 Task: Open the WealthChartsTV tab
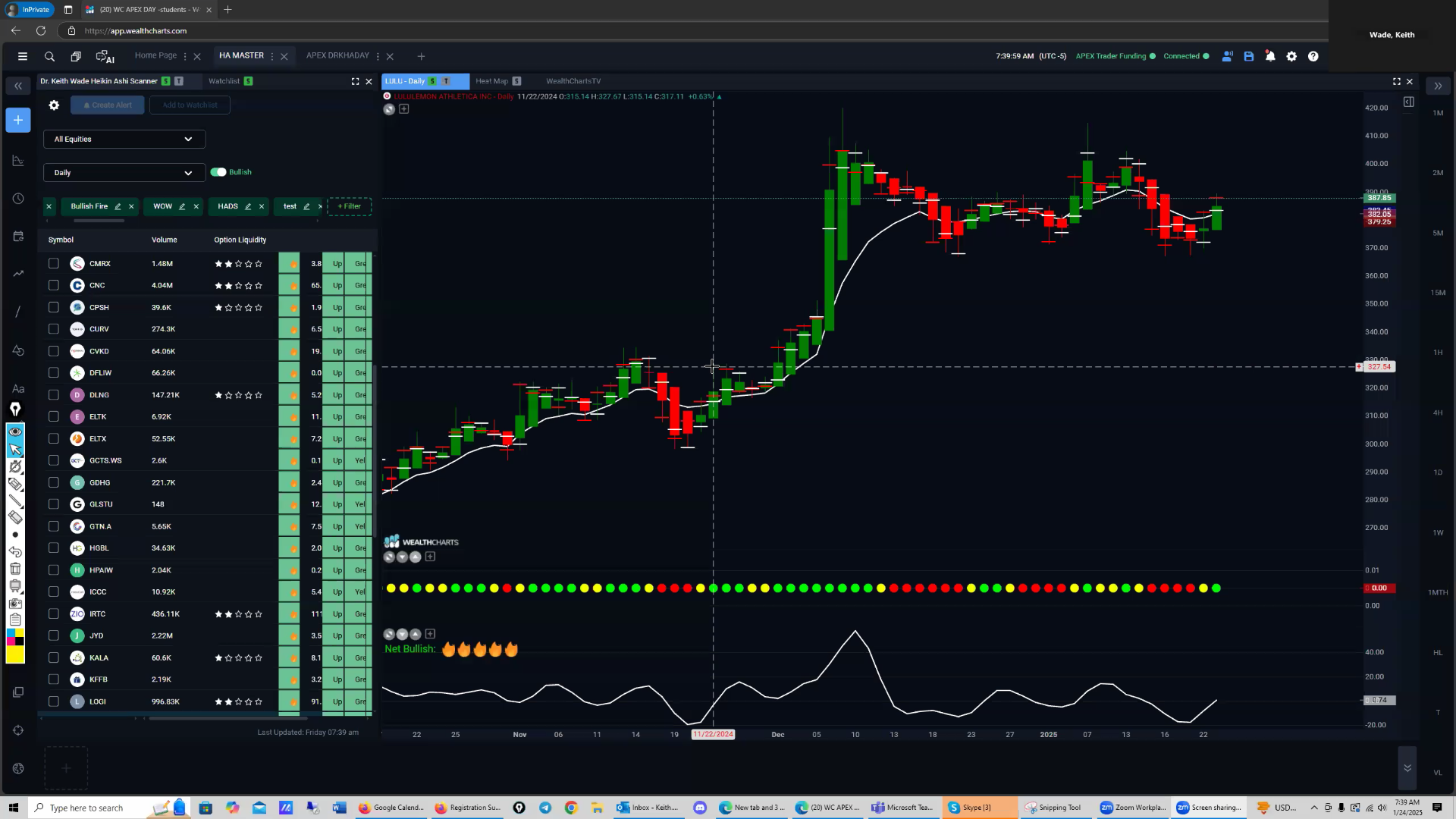click(x=573, y=81)
